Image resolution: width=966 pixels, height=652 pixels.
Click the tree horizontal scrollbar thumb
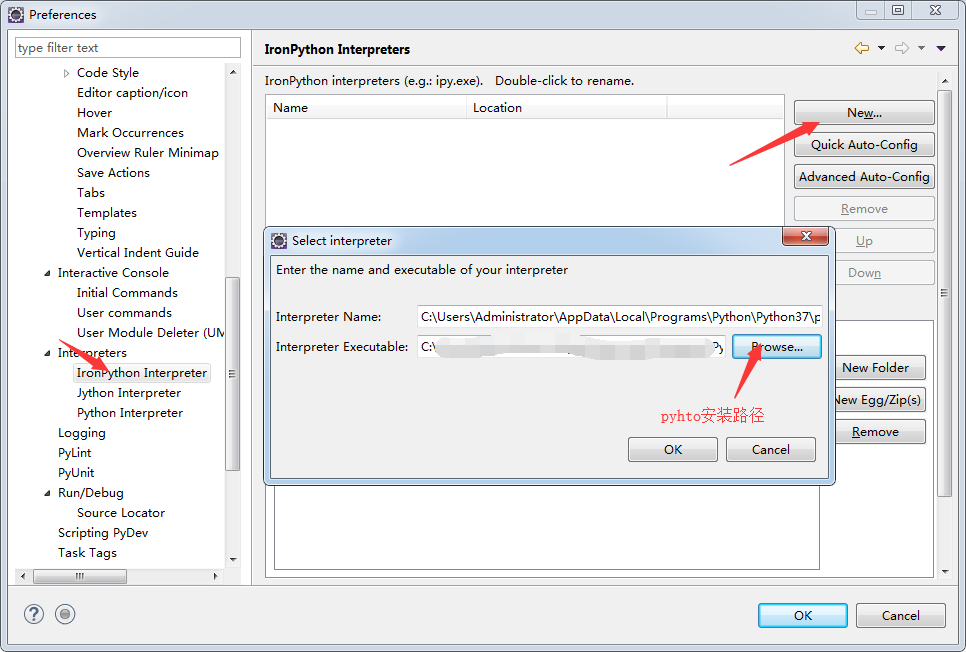click(x=79, y=577)
